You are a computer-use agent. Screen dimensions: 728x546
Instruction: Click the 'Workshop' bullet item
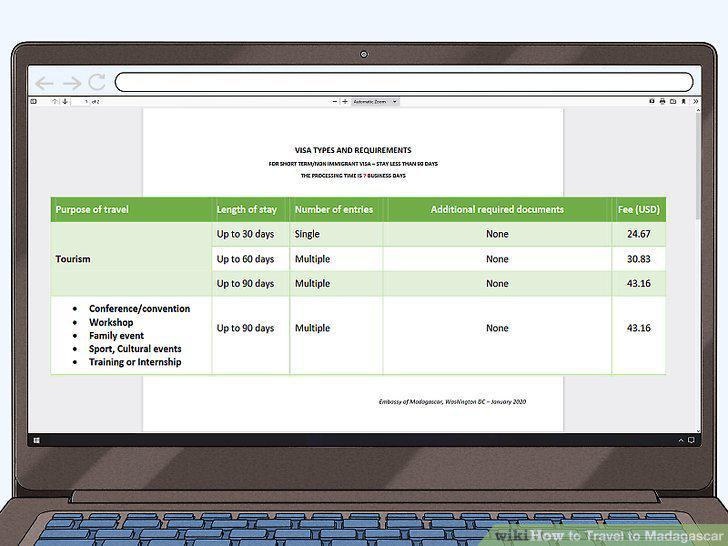click(x=111, y=322)
